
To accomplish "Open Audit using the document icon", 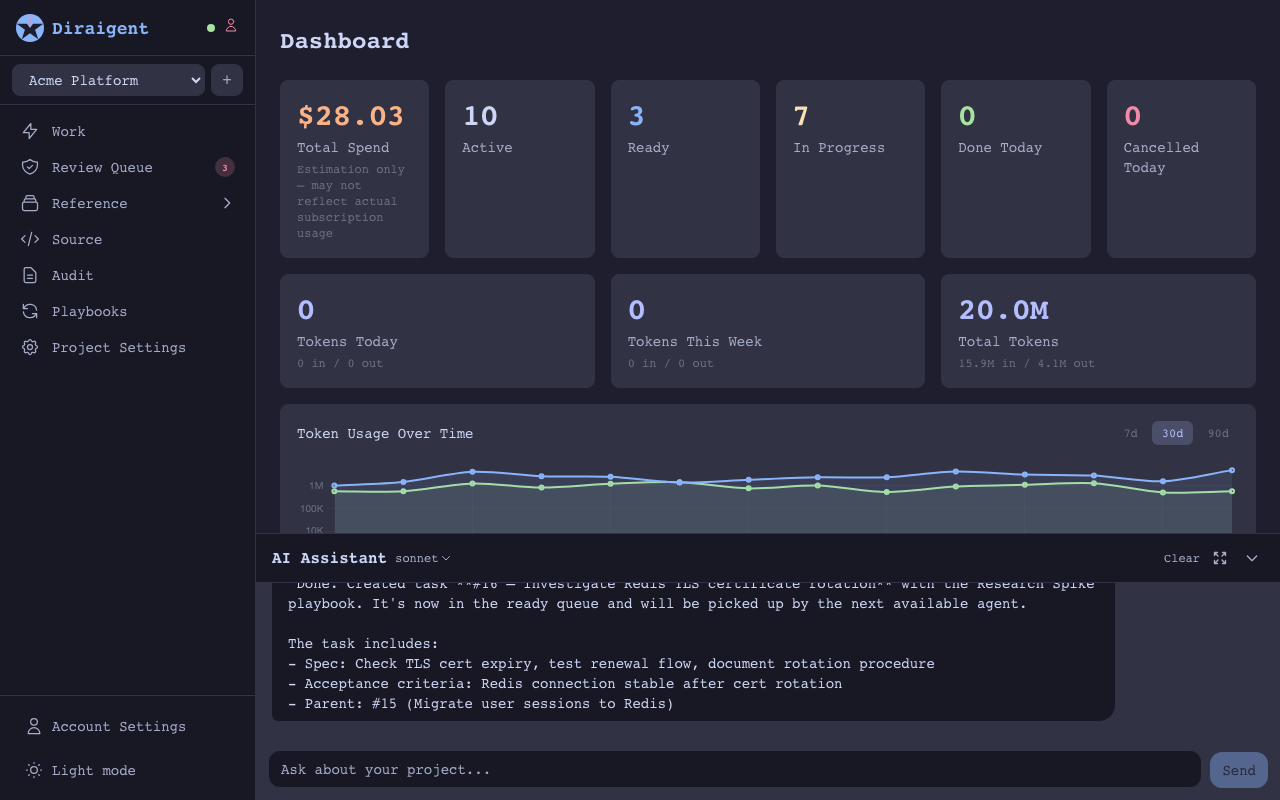I will 31,275.
